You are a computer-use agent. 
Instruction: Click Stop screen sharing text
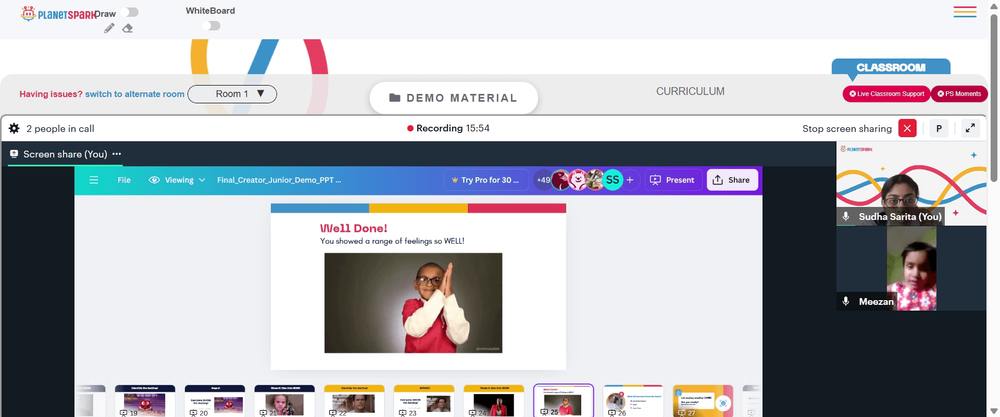tap(847, 129)
